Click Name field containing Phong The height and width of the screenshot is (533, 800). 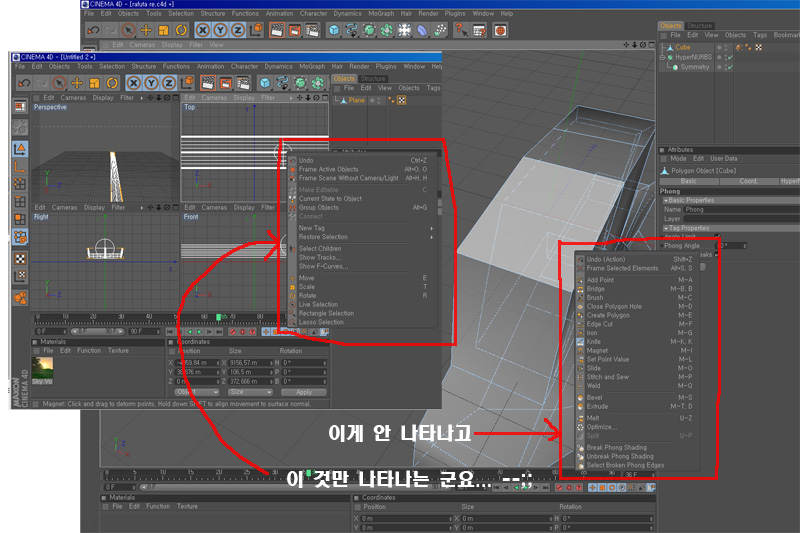(741, 210)
